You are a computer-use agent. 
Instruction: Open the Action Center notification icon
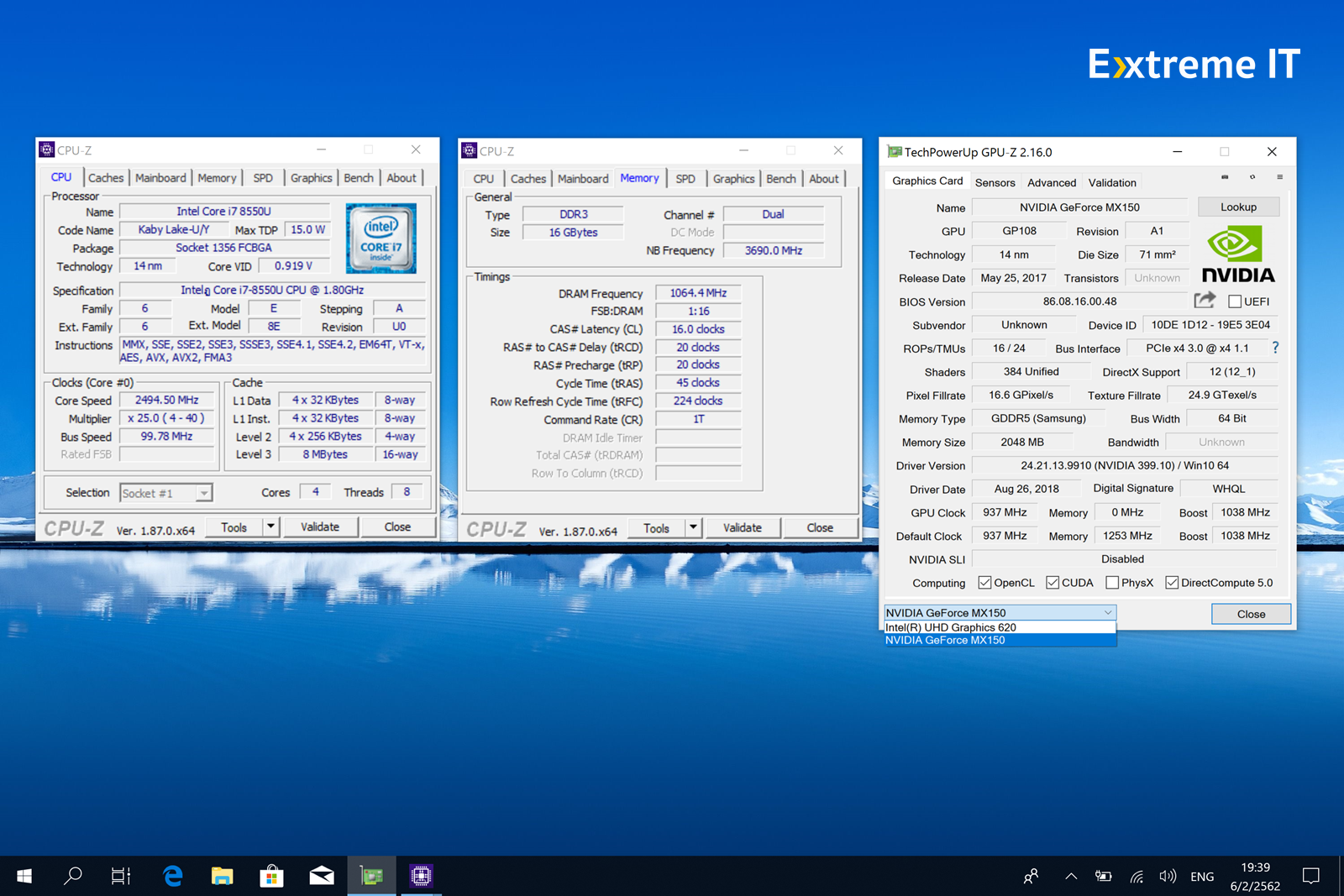(x=1310, y=876)
